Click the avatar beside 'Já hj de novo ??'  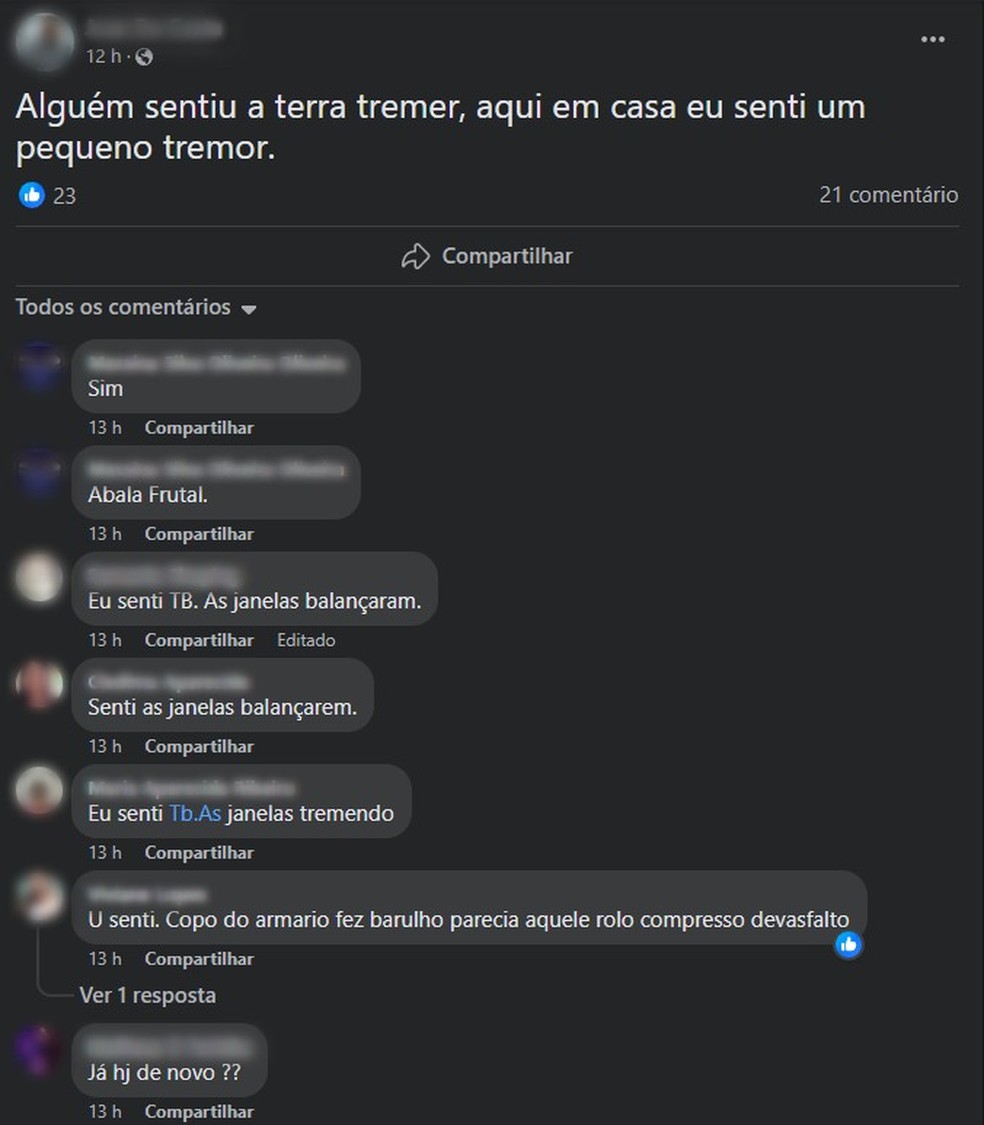[x=39, y=1049]
